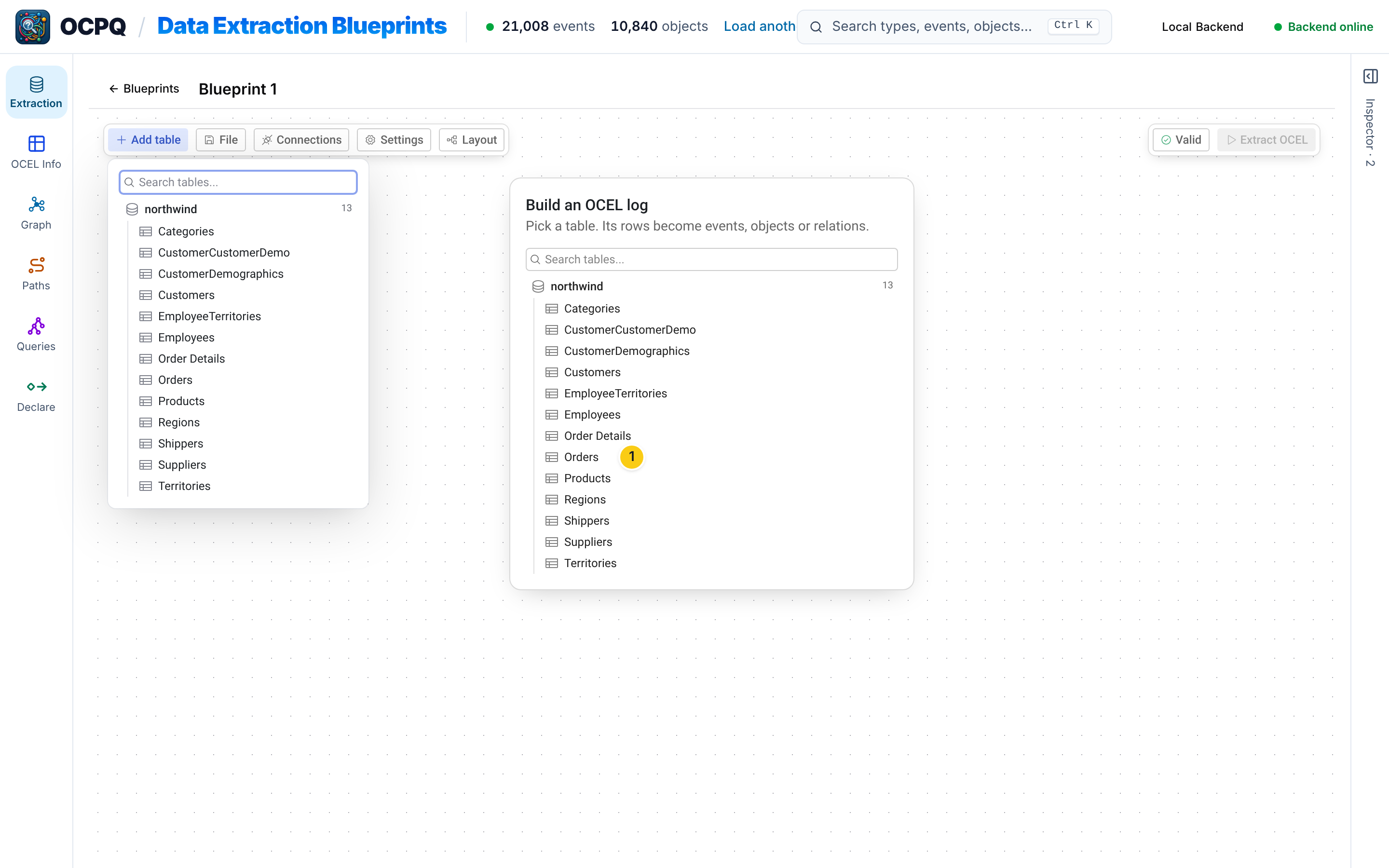This screenshot has width=1389, height=868.
Task: Open the Declare sidebar section
Action: click(36, 396)
